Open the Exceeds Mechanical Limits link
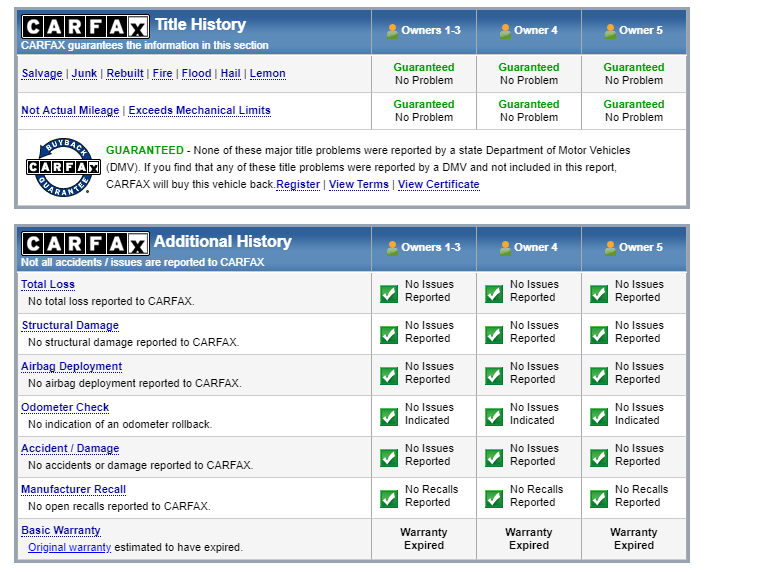This screenshot has width=760, height=572. coord(199,111)
